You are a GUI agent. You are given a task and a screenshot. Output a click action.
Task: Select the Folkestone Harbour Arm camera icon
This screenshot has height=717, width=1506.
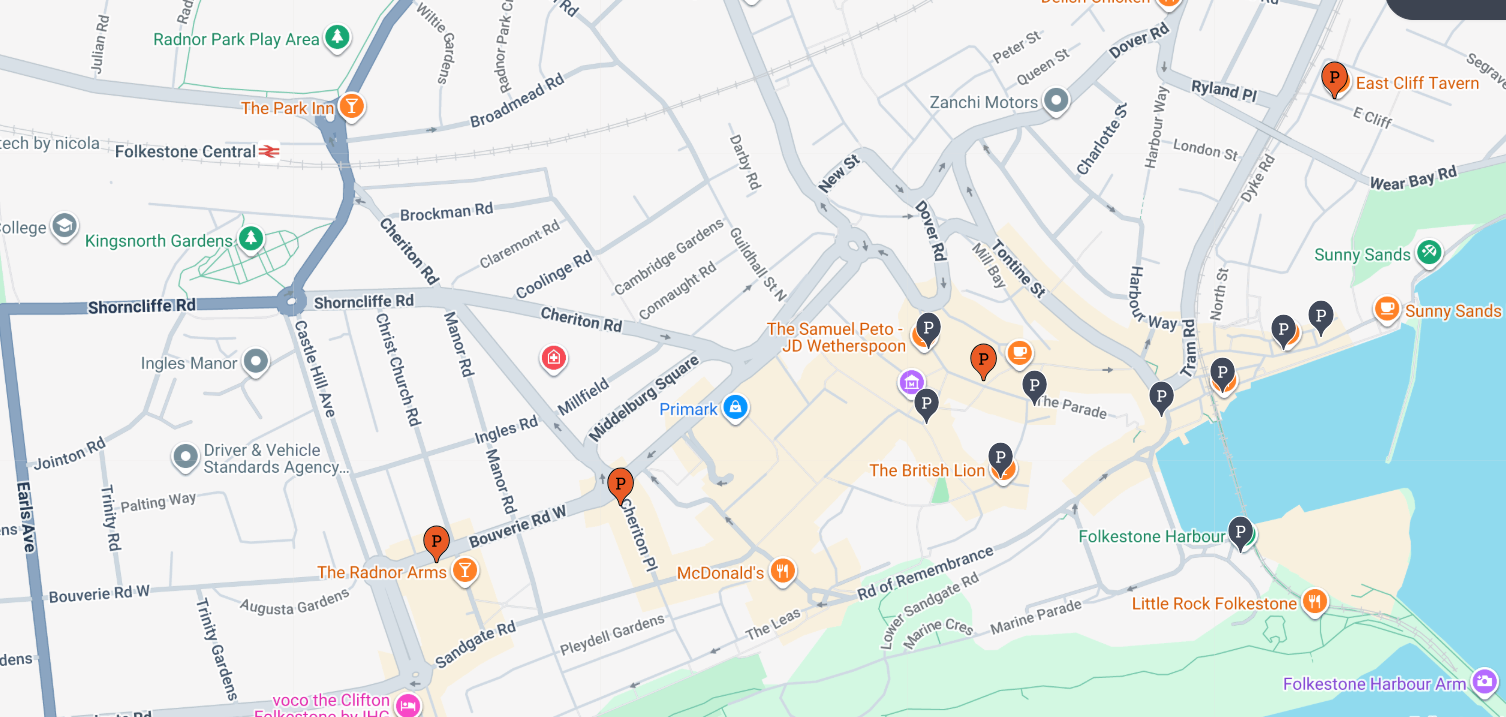(1485, 683)
